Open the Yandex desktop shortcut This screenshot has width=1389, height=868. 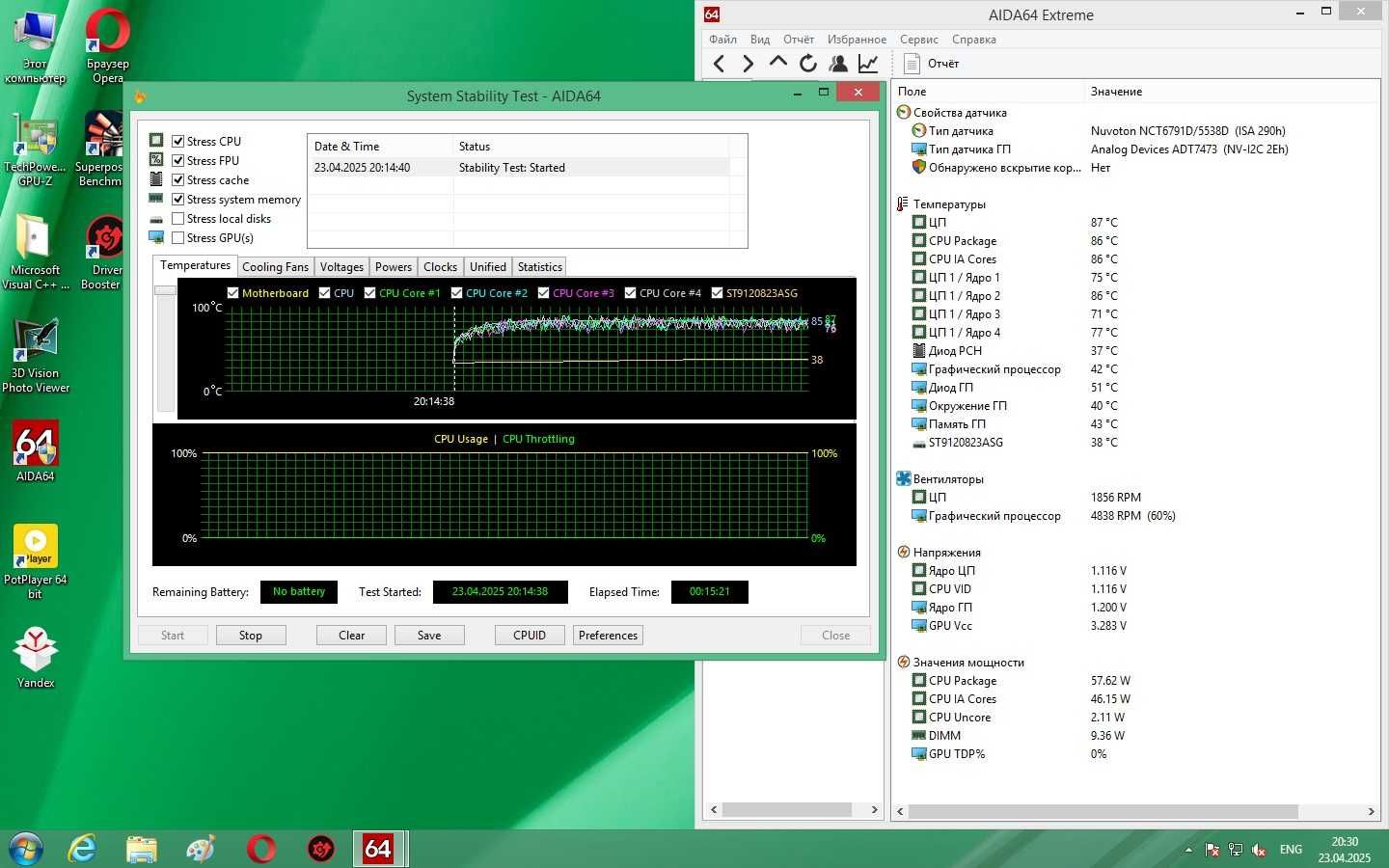click(36, 658)
